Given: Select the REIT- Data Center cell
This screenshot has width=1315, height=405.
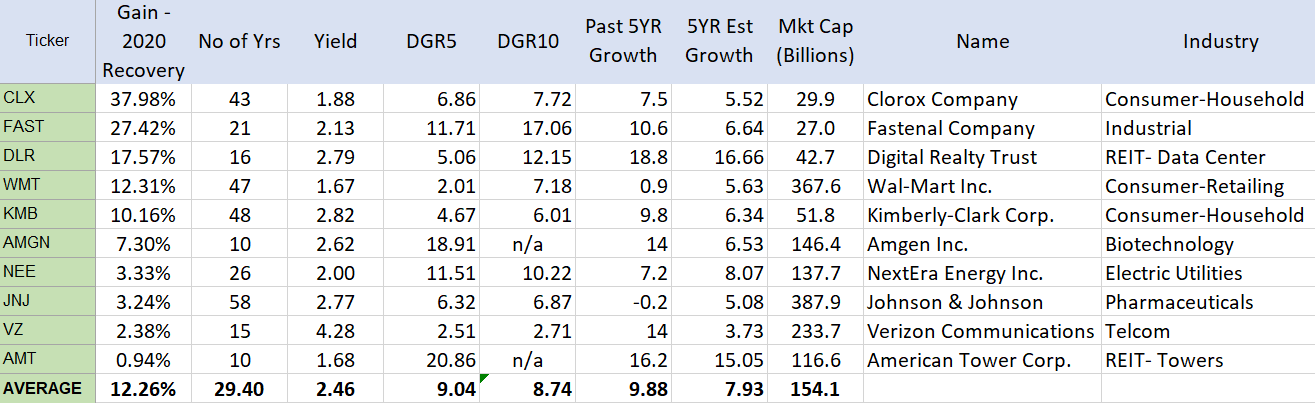Looking at the screenshot, I should 1208,157.
